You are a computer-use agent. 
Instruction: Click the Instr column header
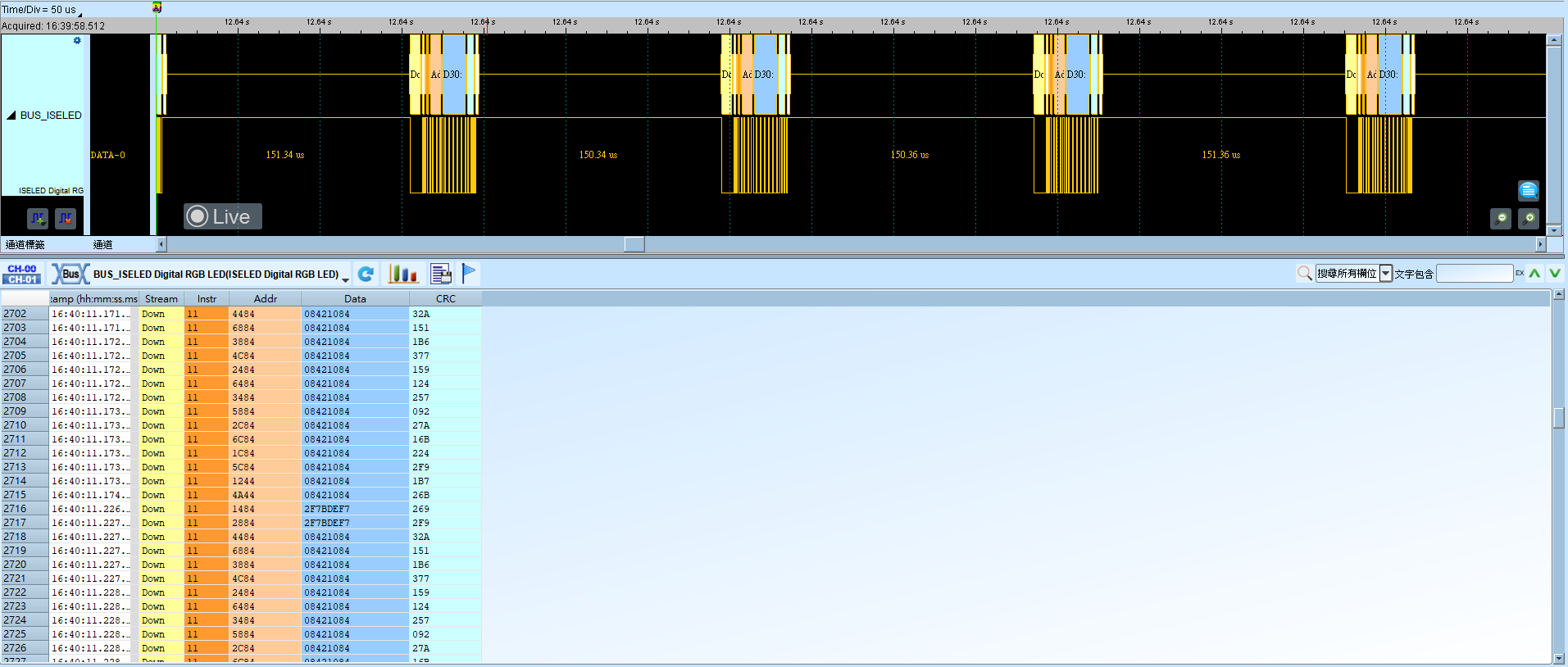click(207, 299)
